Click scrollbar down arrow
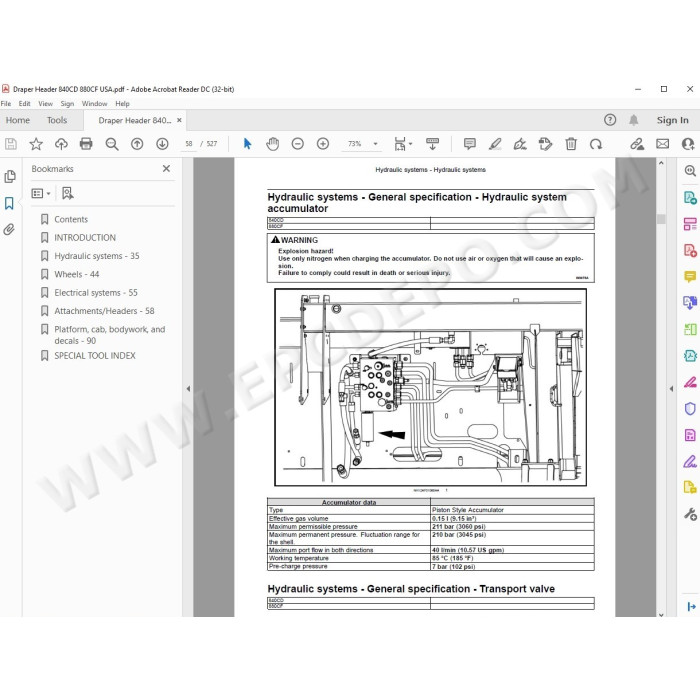 661,614
